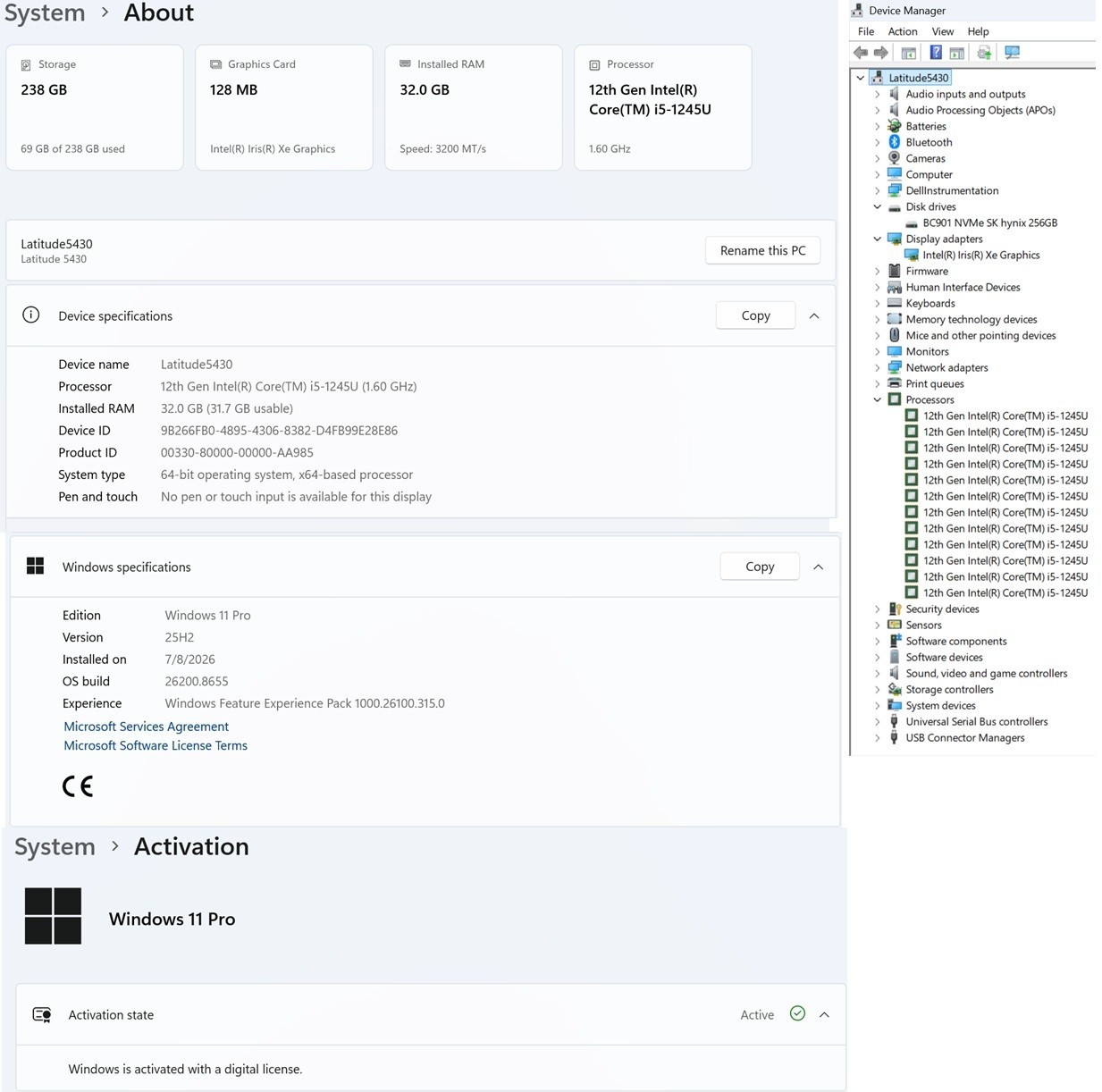Viewport: 1102px width, 1092px height.
Task: Copy the Windows specifications
Action: (760, 567)
